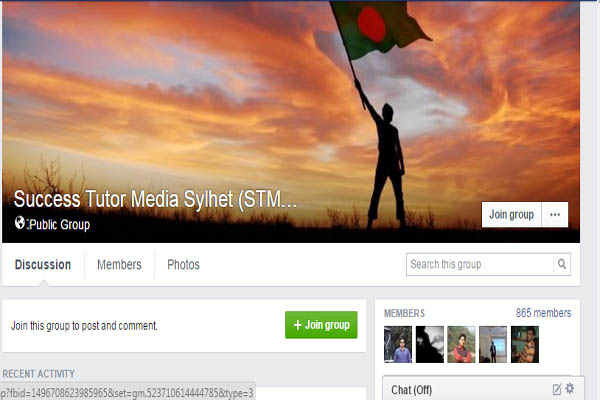Open the three-dots options menu beside Join group
Viewport: 600px width, 400px height.
tap(555, 214)
